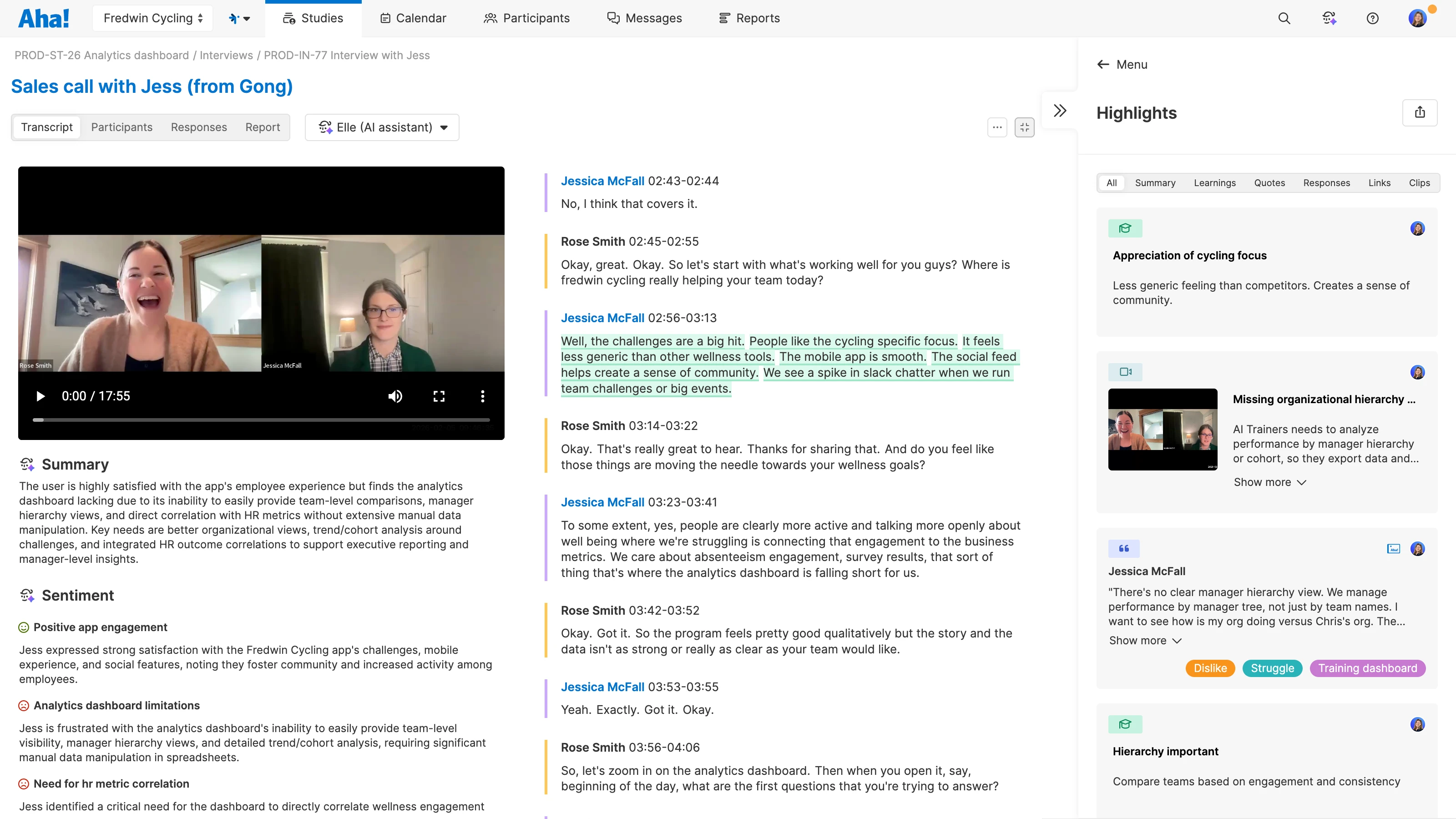Enter fullscreen video playback
The image size is (1456, 819).
439,396
